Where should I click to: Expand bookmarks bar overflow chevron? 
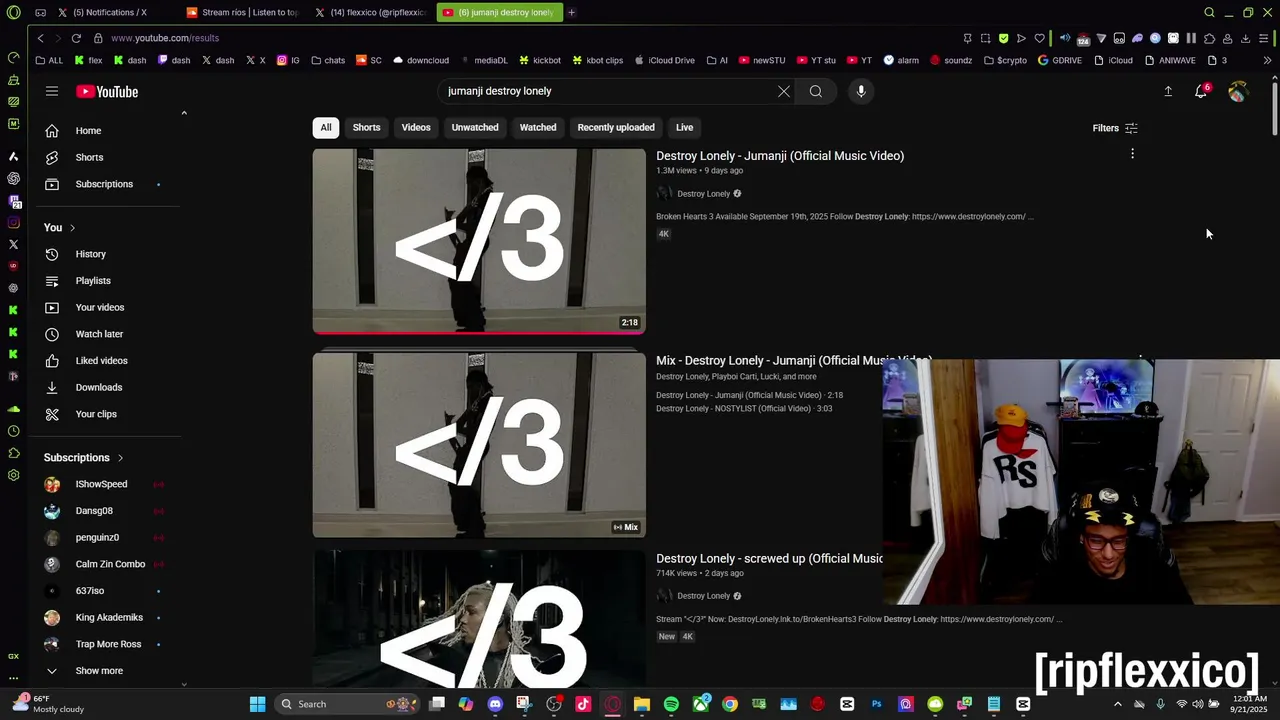(x=1267, y=60)
